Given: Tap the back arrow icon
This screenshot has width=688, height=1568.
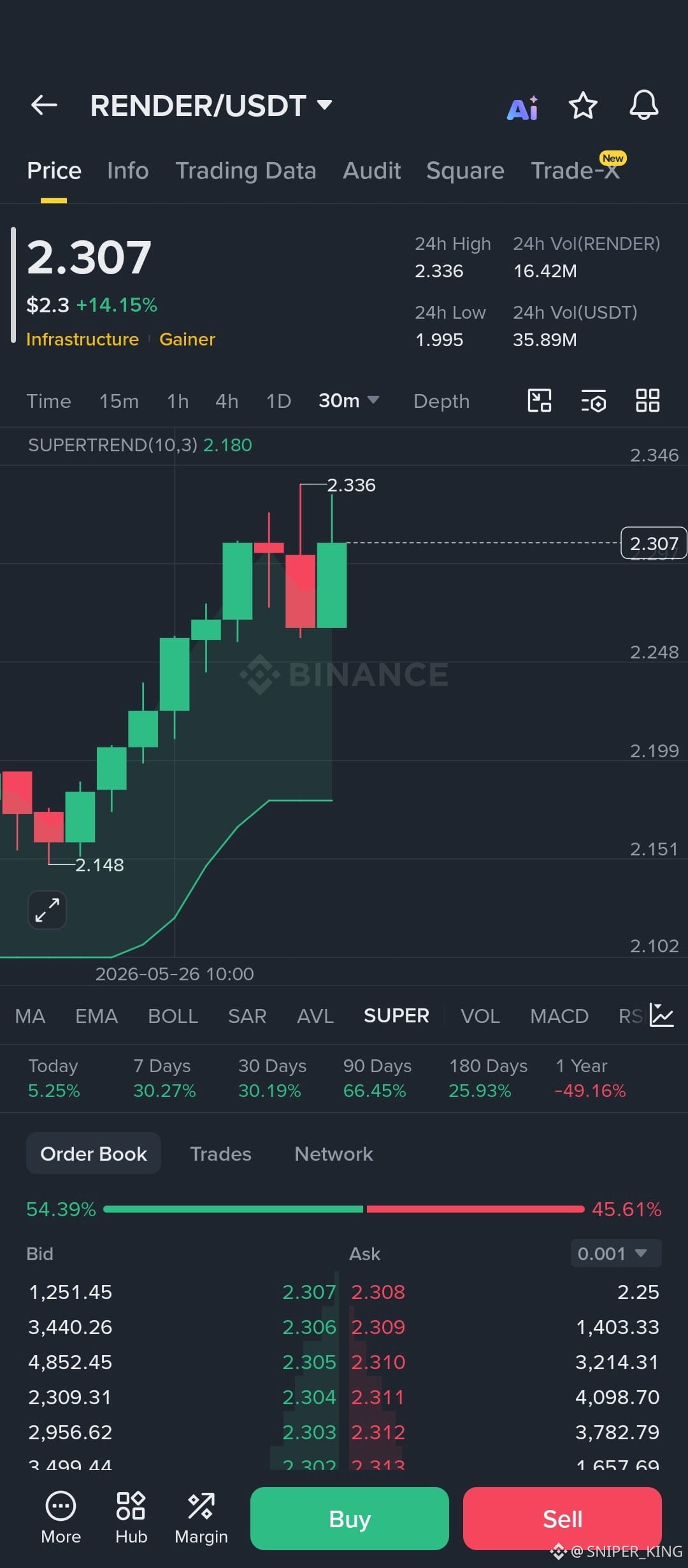Looking at the screenshot, I should (x=44, y=105).
